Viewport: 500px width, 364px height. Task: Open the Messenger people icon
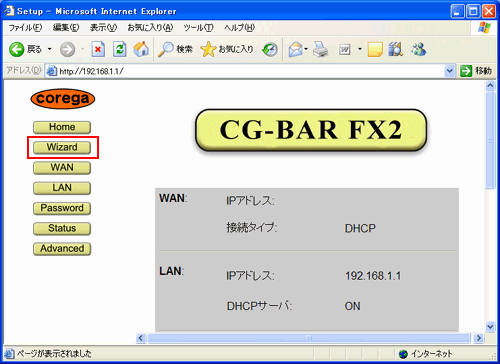pos(419,49)
